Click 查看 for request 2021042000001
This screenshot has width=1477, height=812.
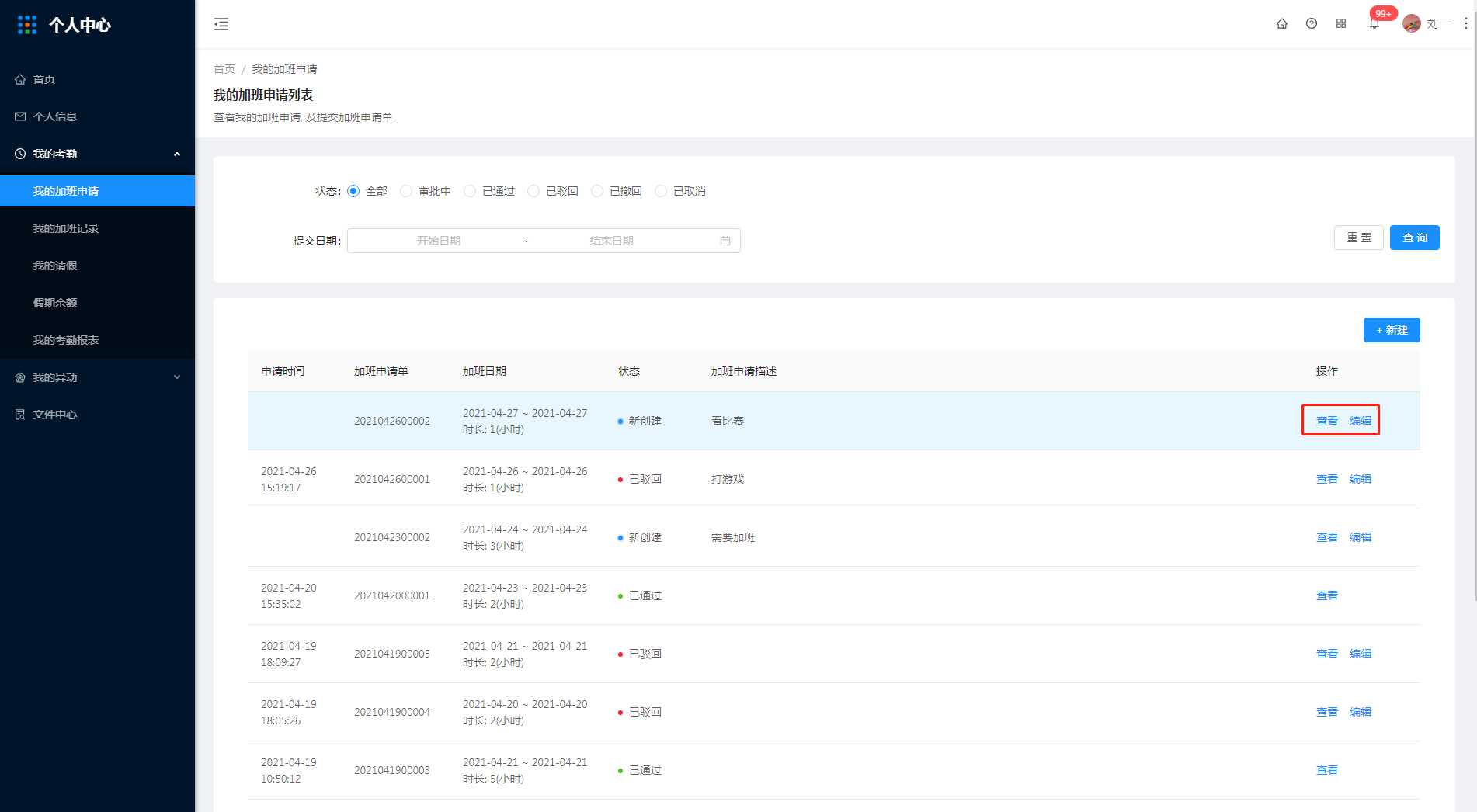click(x=1327, y=595)
